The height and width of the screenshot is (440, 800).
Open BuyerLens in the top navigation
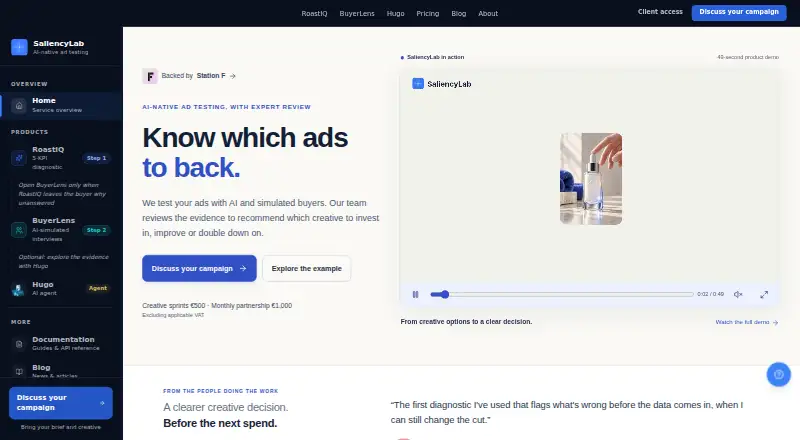click(x=357, y=14)
